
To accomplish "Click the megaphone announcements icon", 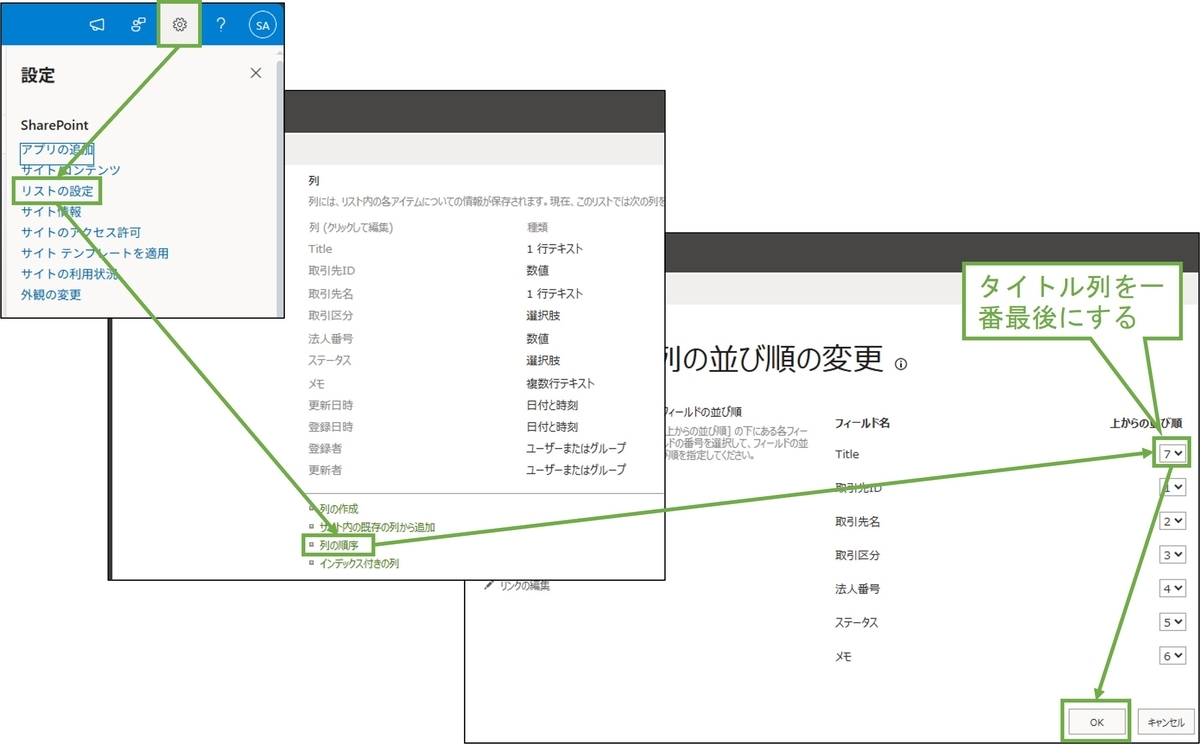I will tap(97, 25).
